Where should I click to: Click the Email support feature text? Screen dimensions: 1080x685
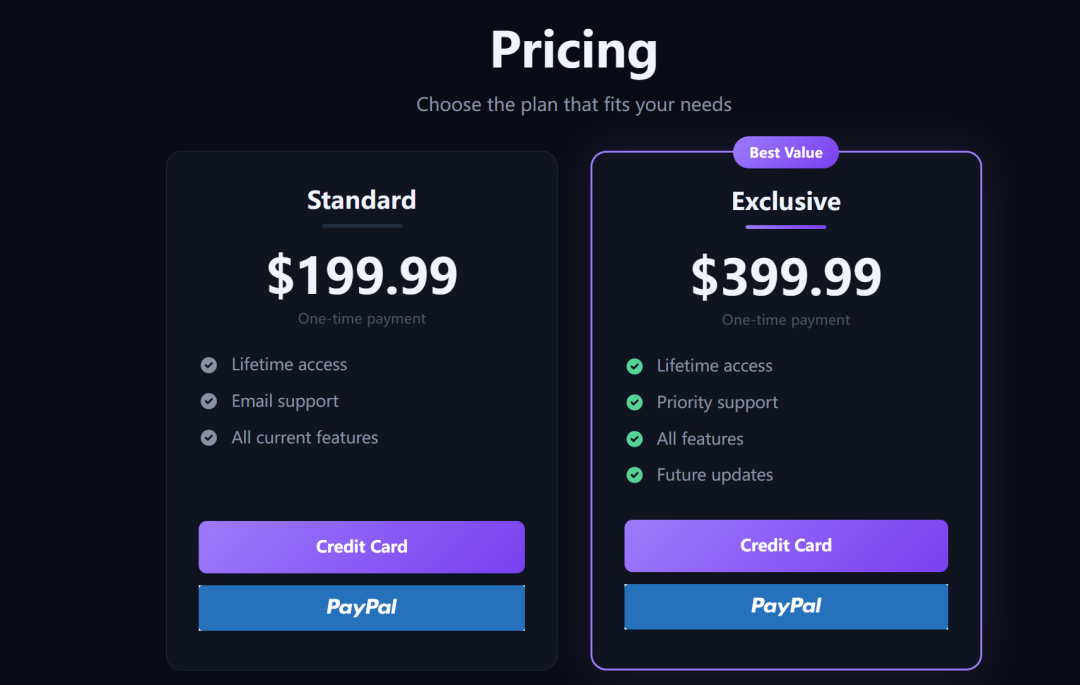[x=285, y=401]
